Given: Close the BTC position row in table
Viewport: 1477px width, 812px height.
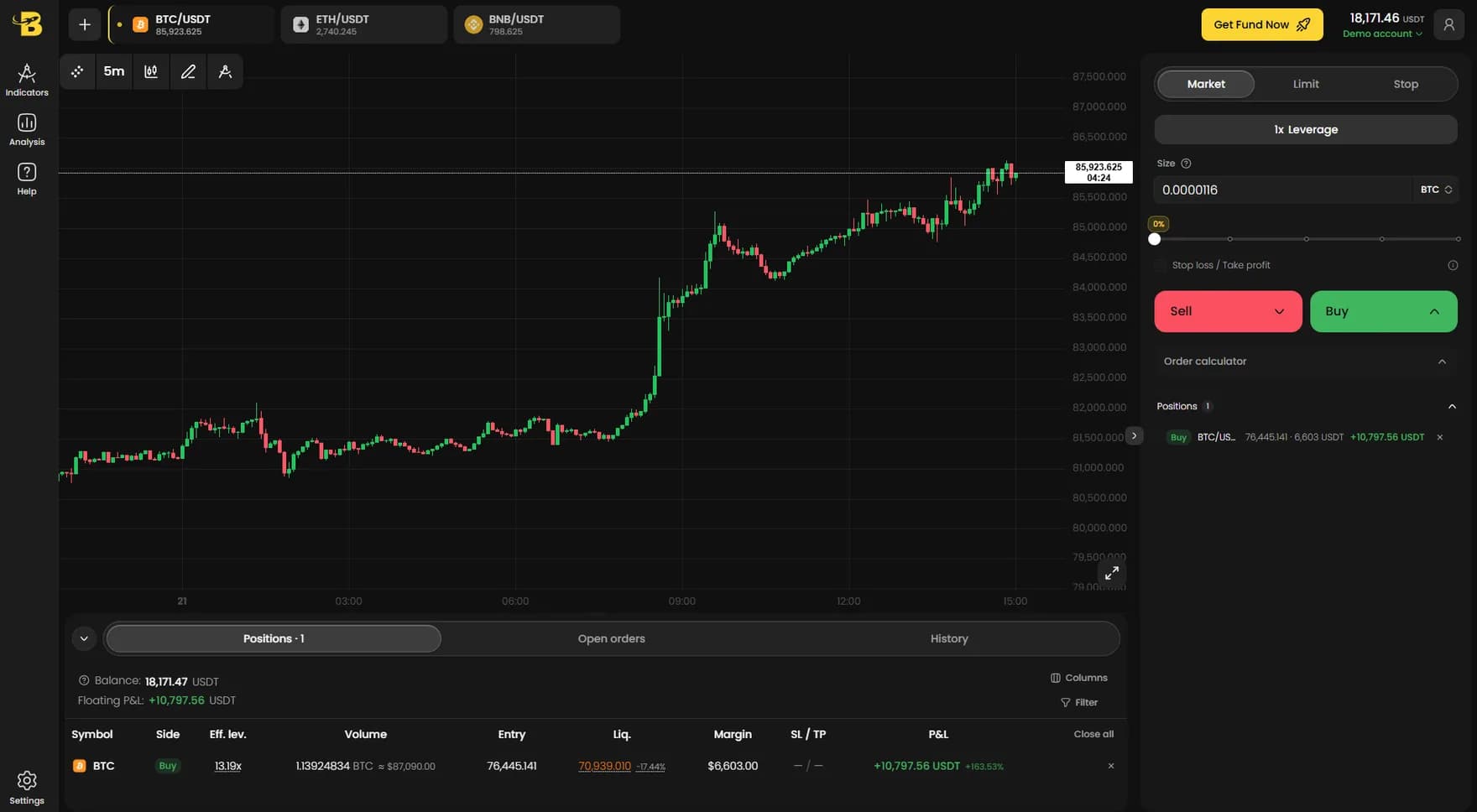Looking at the screenshot, I should point(1111,766).
